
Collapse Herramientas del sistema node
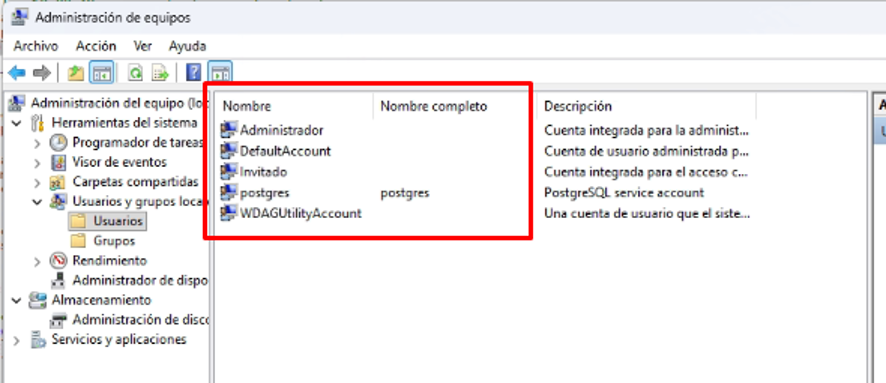pos(17,123)
